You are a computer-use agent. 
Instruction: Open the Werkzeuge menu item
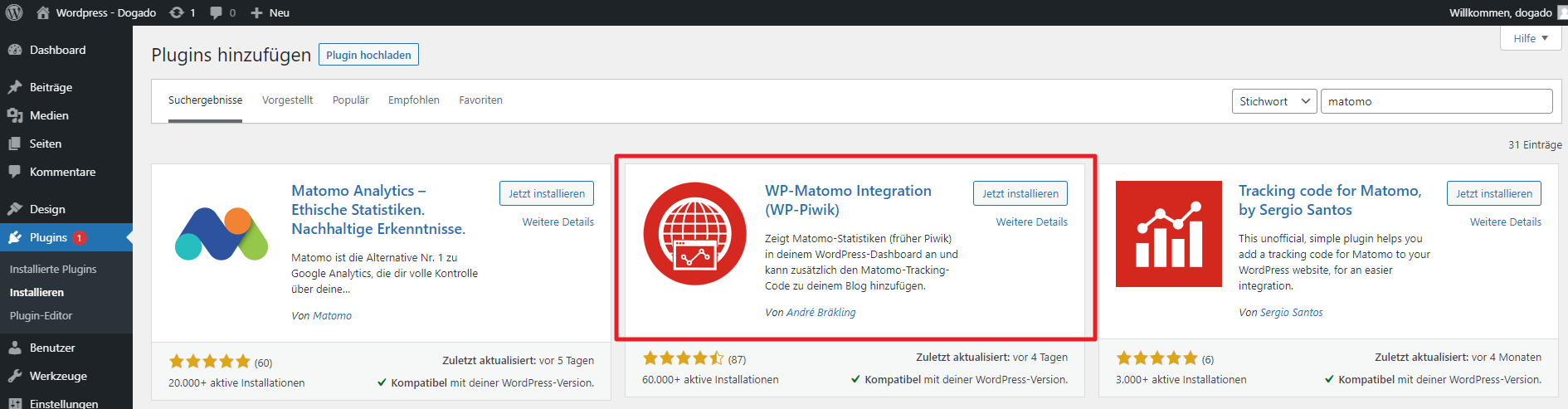(66, 376)
